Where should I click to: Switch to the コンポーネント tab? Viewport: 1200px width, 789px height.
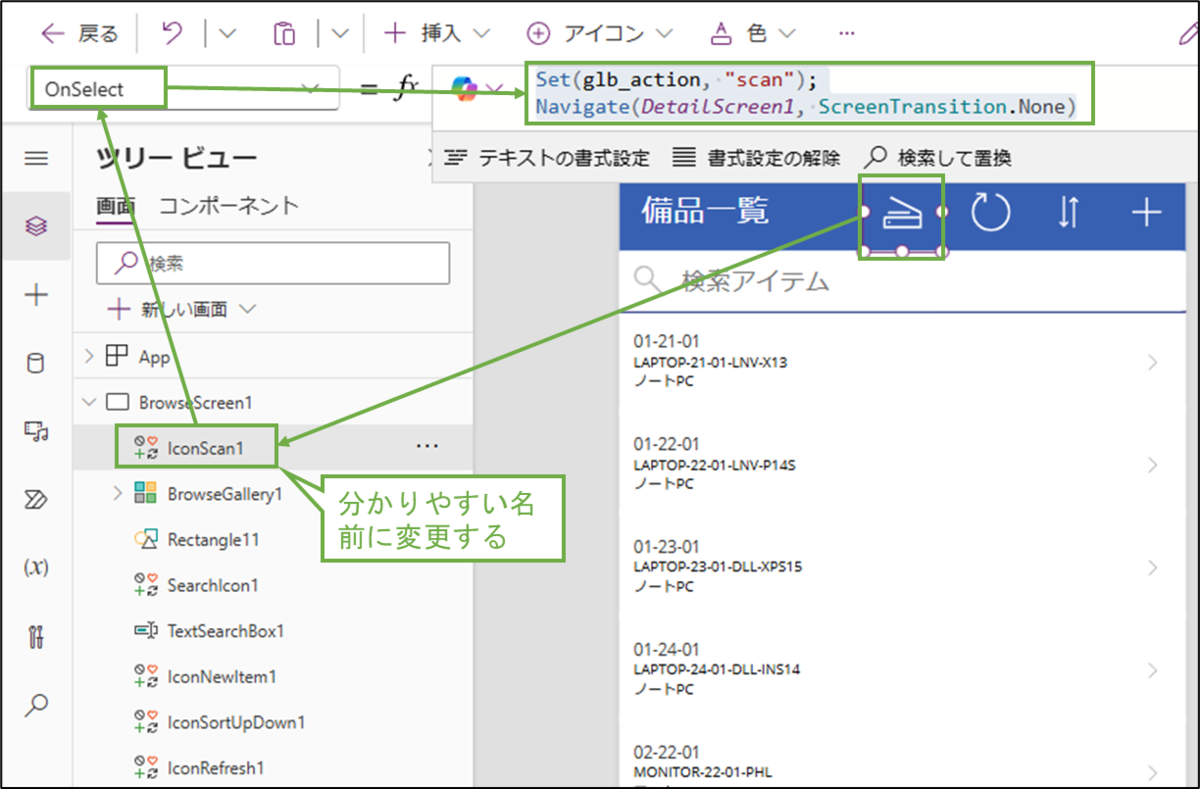pyautogui.click(x=229, y=206)
